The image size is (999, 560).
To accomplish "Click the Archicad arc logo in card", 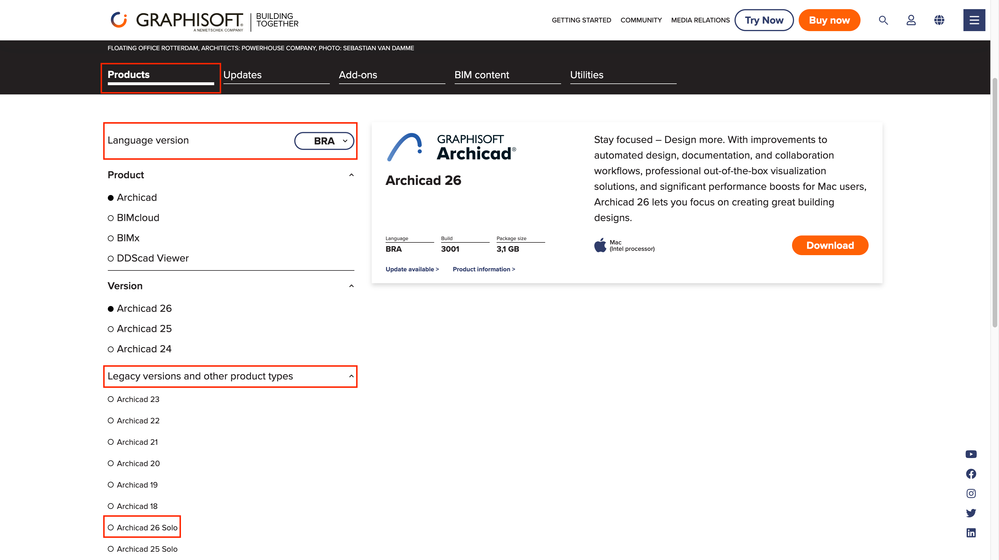I will (x=405, y=147).
